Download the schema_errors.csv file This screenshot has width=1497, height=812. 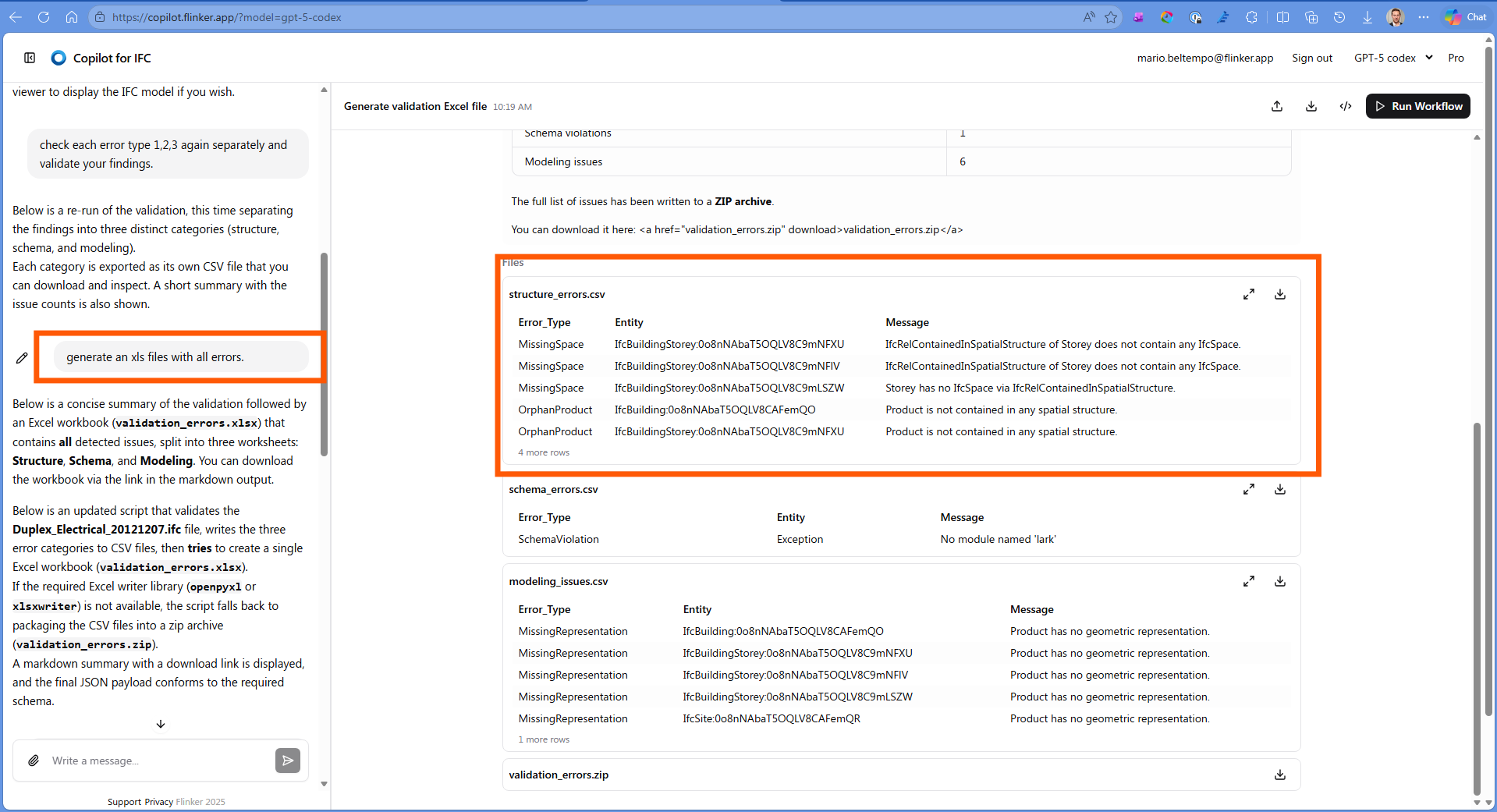[x=1280, y=489]
